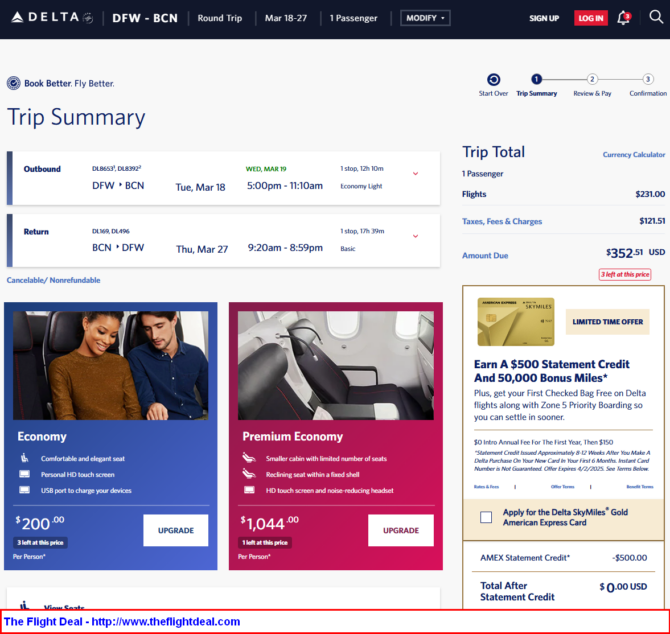Go to the Review & Pay step
Viewport: 670px width, 634px height.
592,85
